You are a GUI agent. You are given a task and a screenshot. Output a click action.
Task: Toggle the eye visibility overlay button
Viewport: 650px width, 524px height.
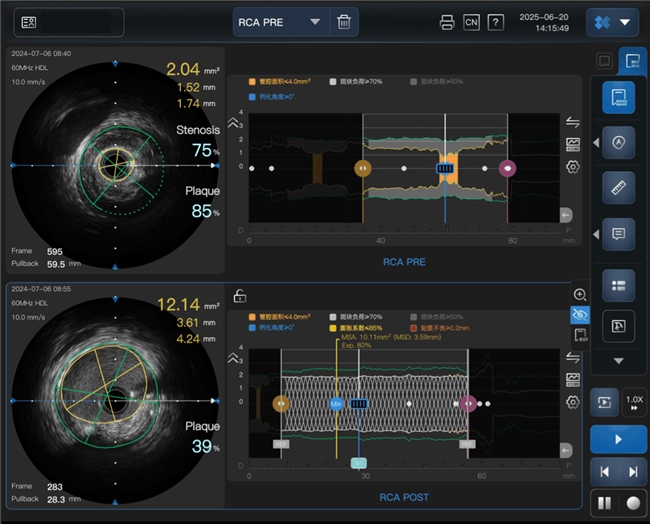[x=580, y=314]
